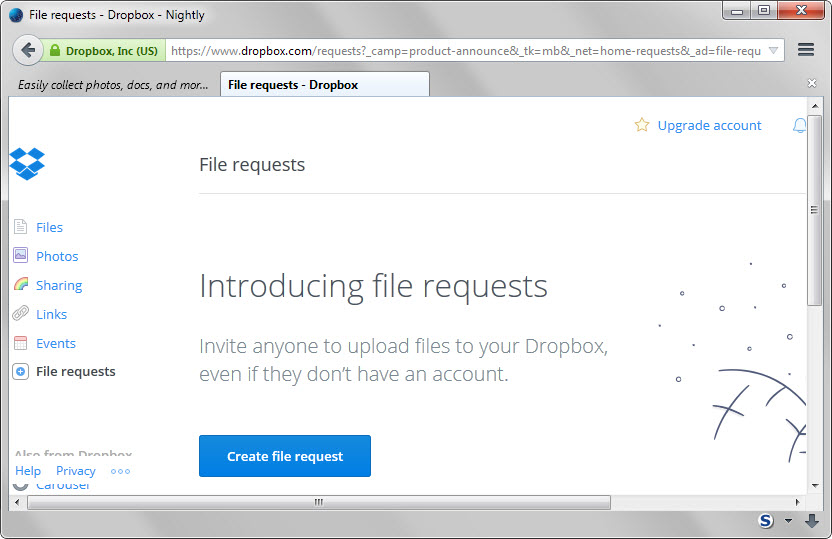Open the more options three-dots link
The image size is (832, 539).
[120, 471]
